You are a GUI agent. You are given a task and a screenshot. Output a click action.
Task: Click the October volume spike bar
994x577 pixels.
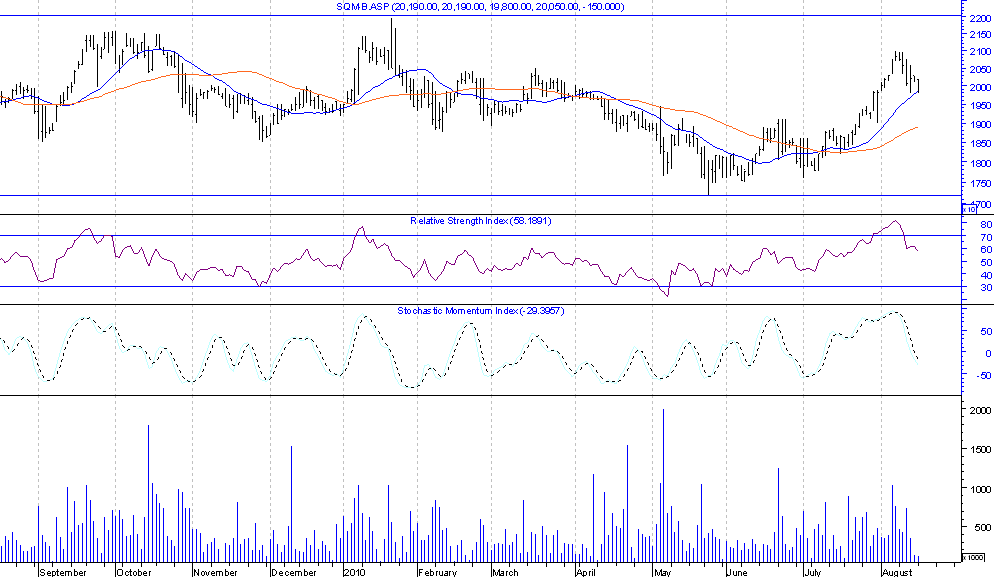(148, 494)
